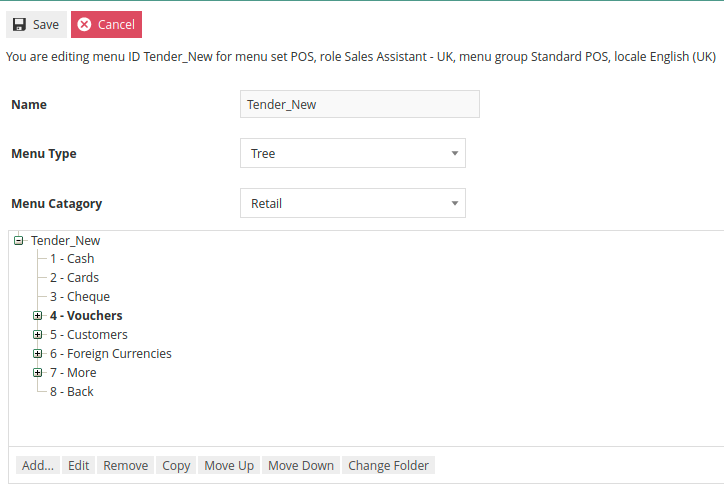The image size is (724, 493).
Task: Open the Menu Type dropdown
Action: 352,153
